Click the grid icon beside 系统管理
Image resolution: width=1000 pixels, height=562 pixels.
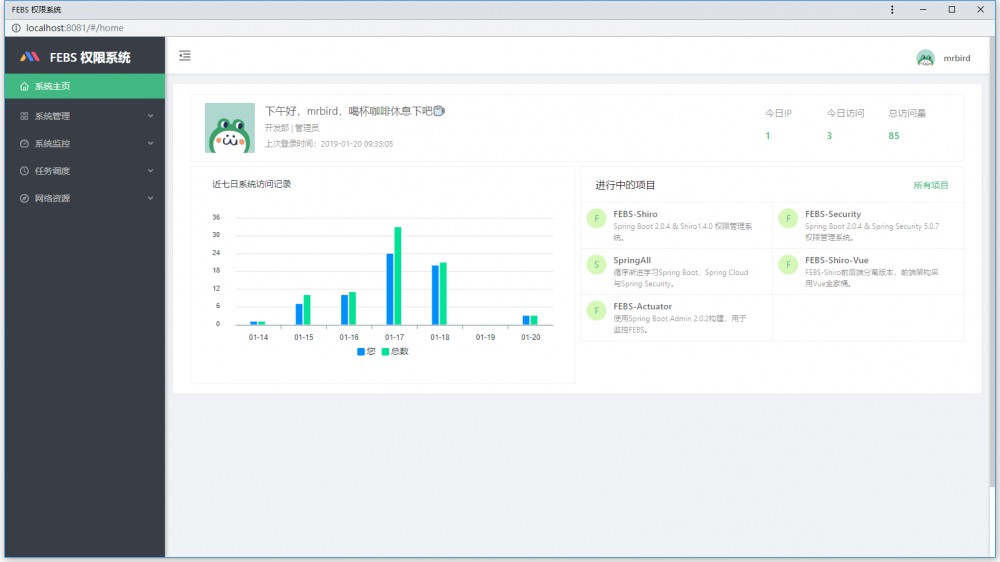(24, 116)
